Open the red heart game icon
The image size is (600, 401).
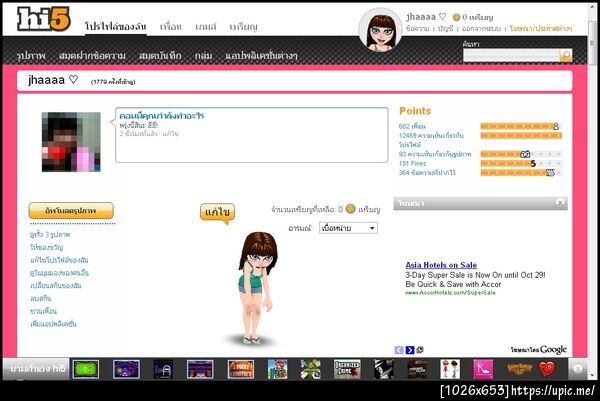tap(547, 369)
